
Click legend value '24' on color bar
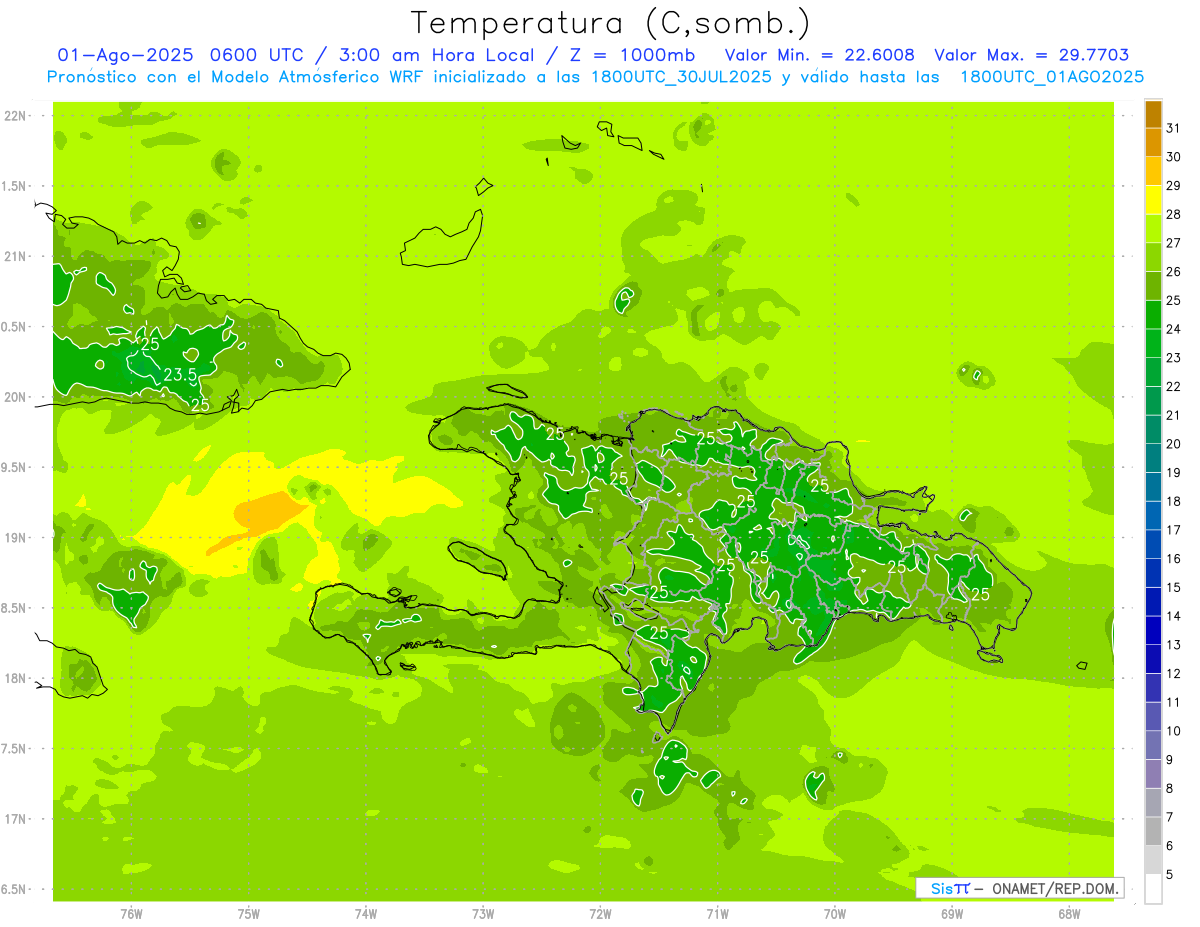(x=1174, y=329)
